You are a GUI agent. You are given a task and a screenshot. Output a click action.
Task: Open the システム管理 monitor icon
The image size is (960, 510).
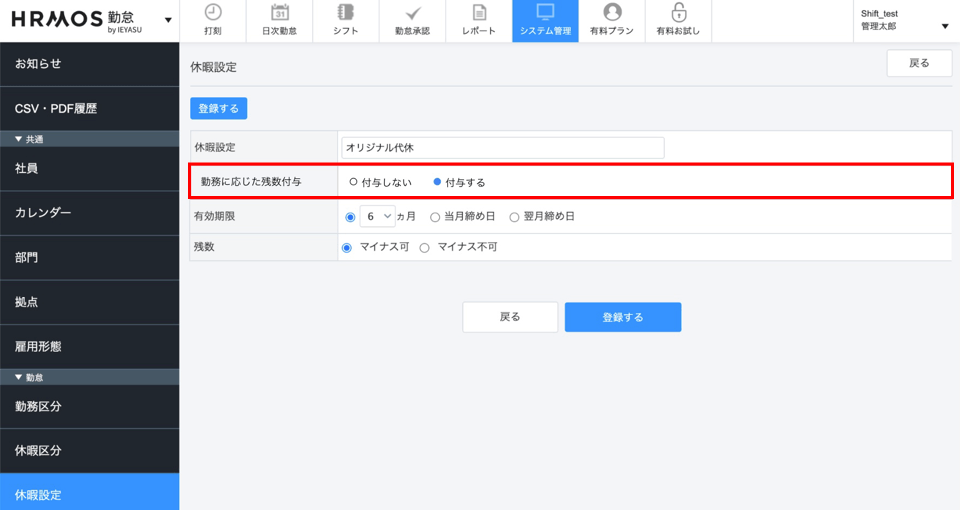545,13
